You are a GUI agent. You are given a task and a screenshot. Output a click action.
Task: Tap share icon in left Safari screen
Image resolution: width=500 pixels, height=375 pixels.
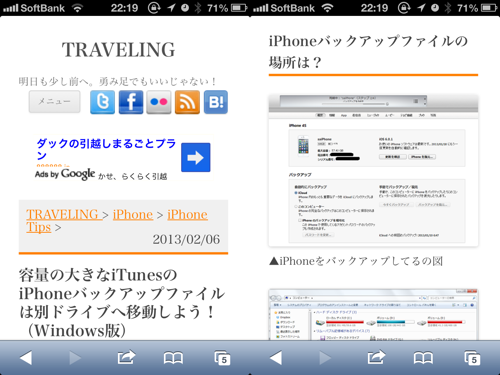click(x=126, y=357)
